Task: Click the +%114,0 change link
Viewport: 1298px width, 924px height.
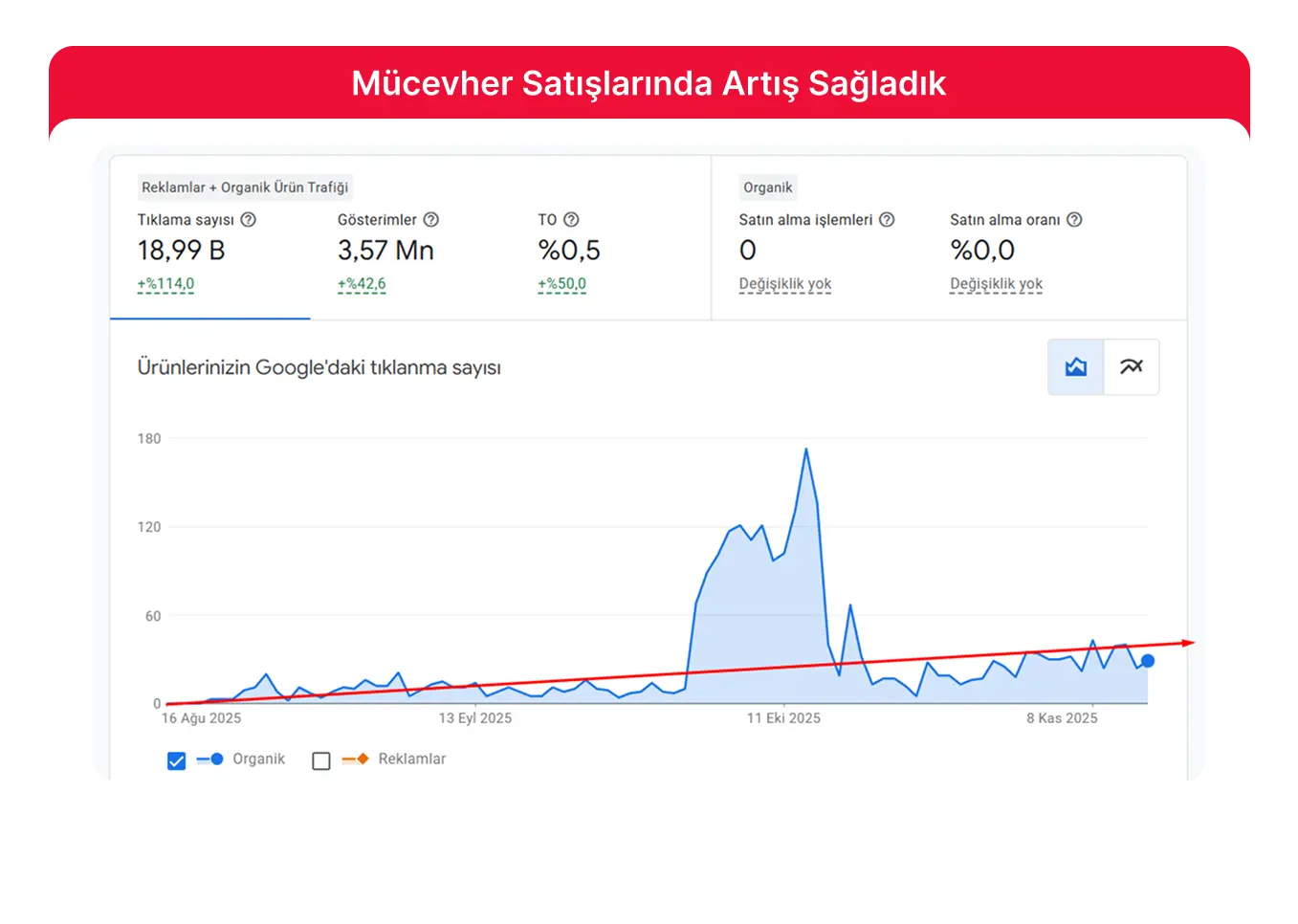Action: [165, 283]
